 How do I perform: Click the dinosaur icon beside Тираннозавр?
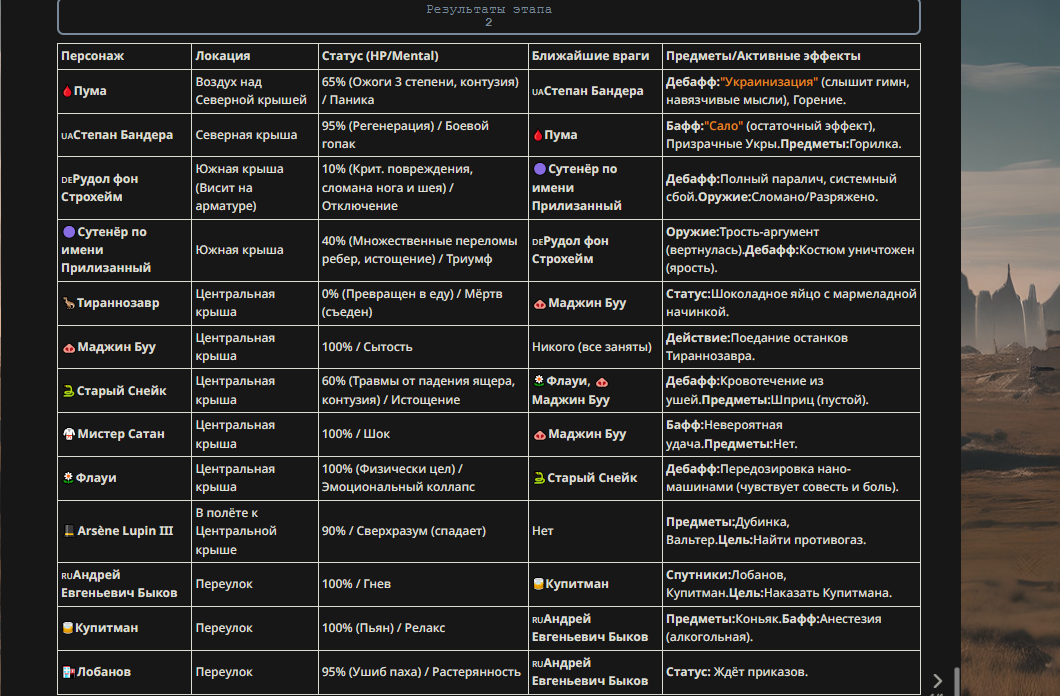click(68, 303)
